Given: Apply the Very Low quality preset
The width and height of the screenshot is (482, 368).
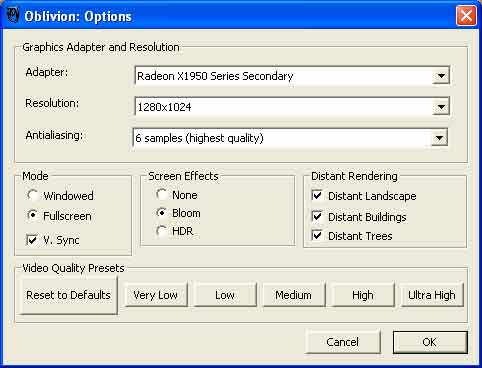Looking at the screenshot, I should [156, 295].
